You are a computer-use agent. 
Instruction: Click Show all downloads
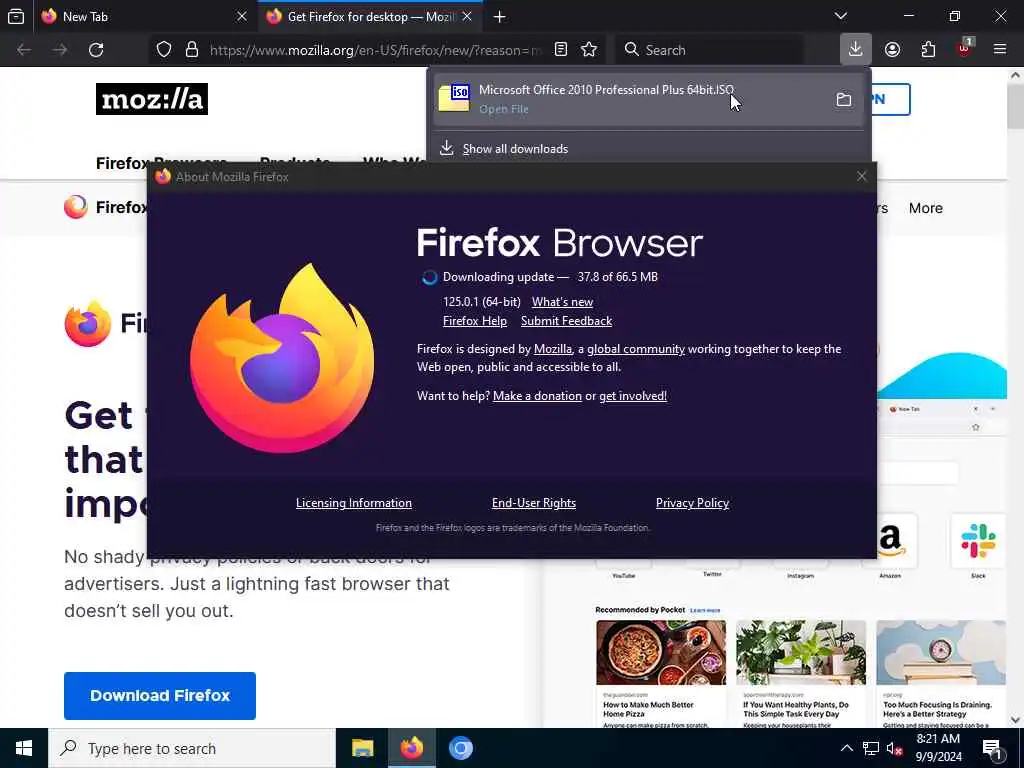click(x=515, y=149)
